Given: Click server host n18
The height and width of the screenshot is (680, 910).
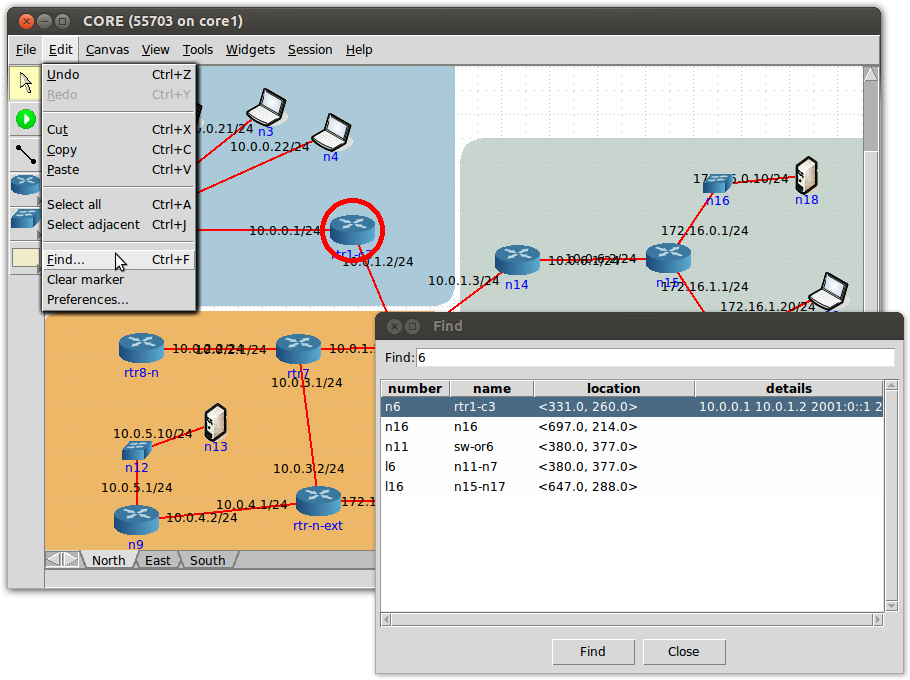Looking at the screenshot, I should pyautogui.click(x=806, y=175).
